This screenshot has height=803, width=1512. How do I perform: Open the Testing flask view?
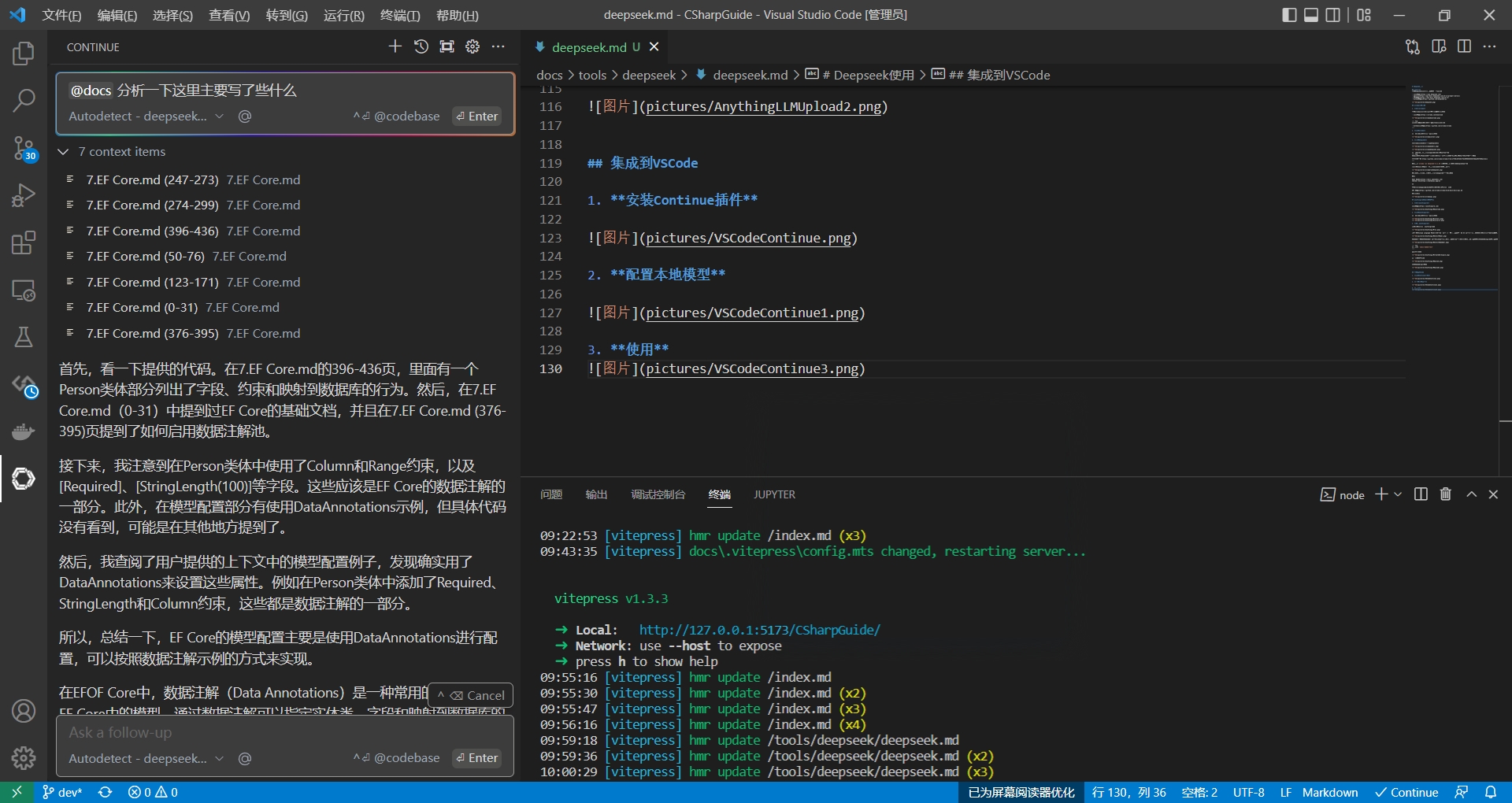(24, 337)
